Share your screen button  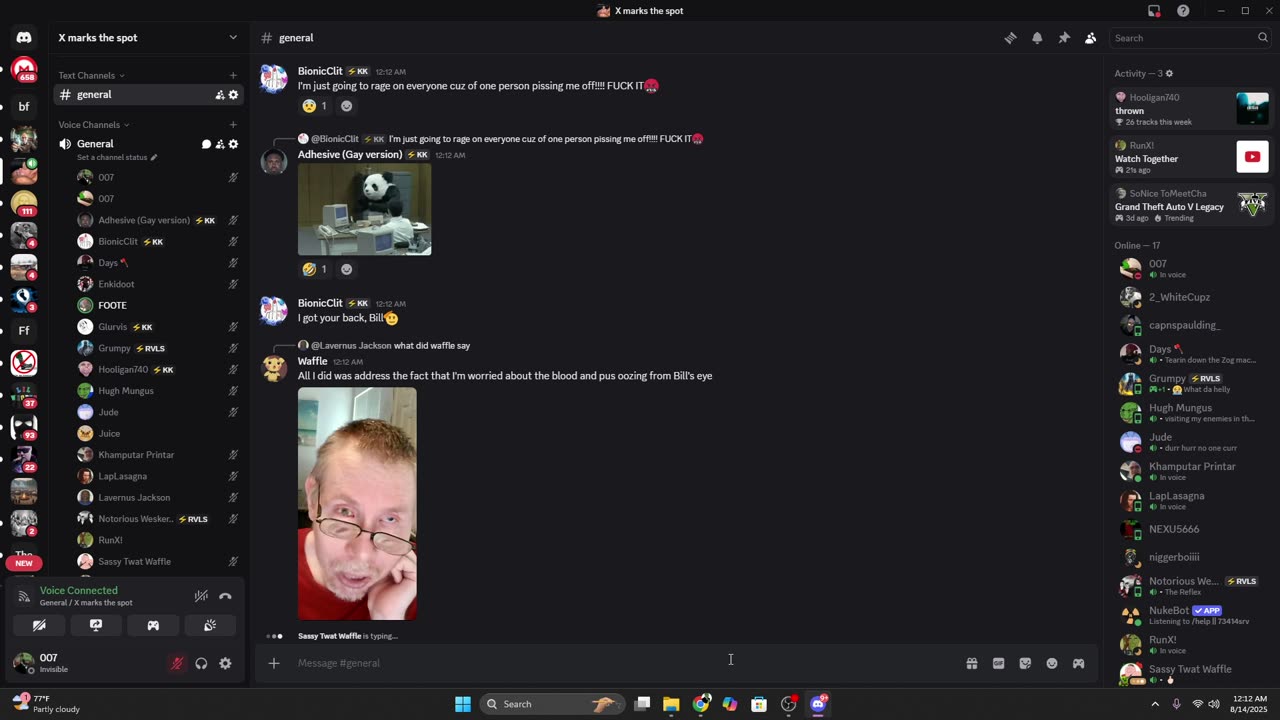coord(96,625)
